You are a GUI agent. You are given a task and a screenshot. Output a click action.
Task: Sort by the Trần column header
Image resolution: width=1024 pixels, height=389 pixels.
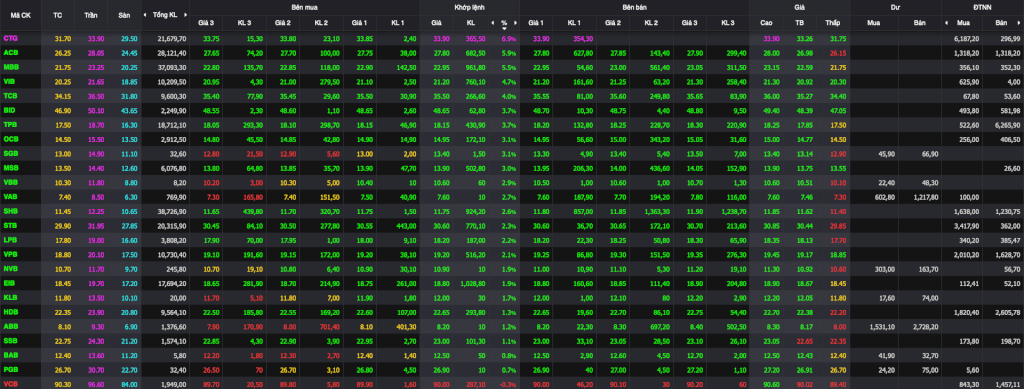(91, 14)
